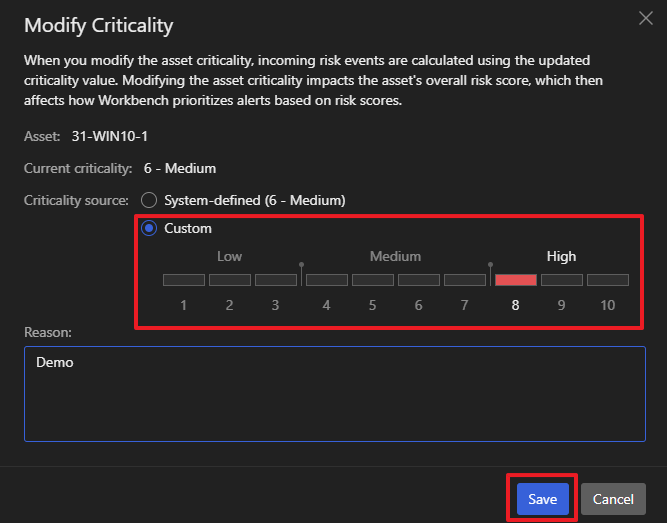
Task: Cancel the criticality change
Action: click(613, 499)
